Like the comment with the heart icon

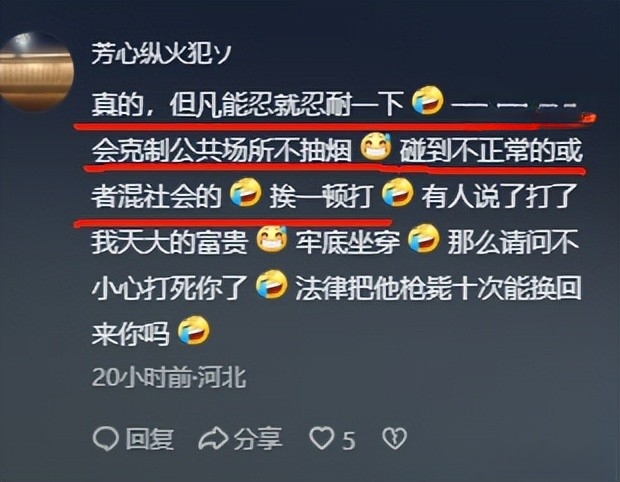tap(321, 439)
